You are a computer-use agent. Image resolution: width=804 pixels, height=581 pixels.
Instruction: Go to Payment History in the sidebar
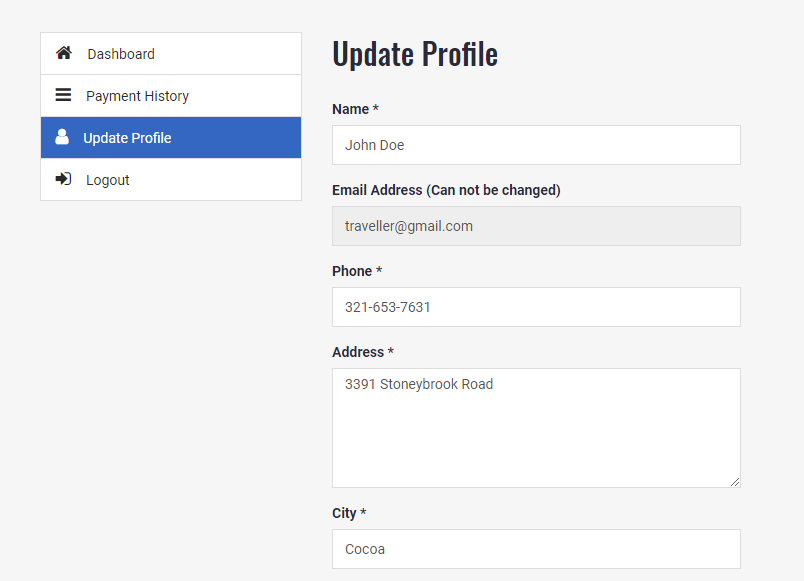(137, 96)
